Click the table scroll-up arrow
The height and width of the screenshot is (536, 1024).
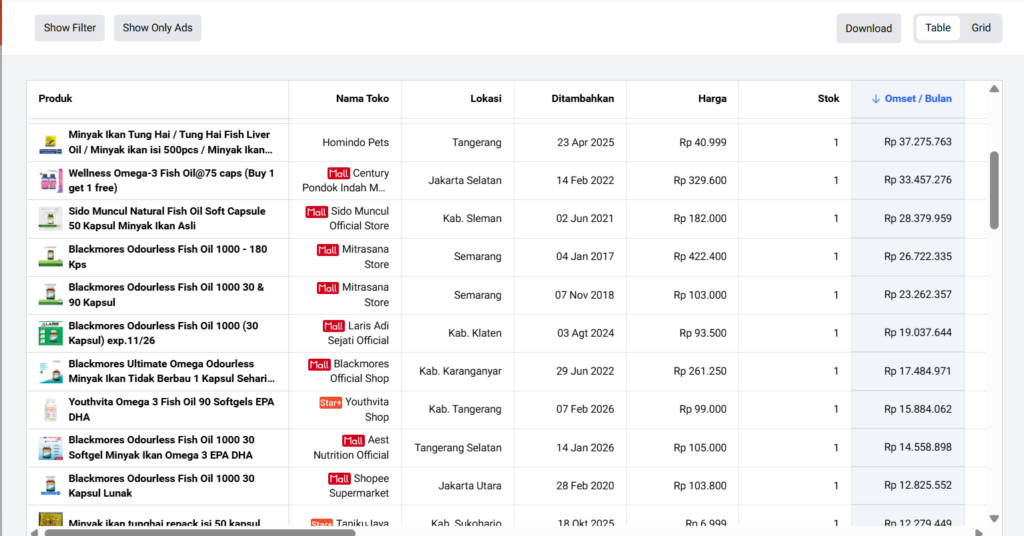pos(994,89)
